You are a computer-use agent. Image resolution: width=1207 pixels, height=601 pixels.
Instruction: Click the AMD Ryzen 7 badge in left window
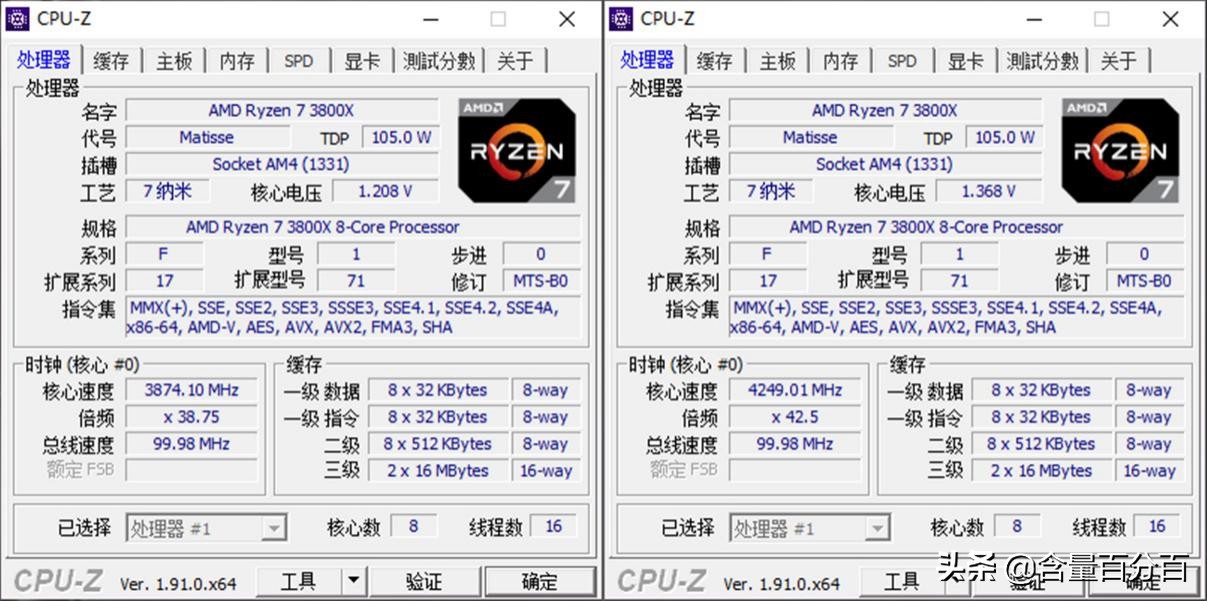[x=516, y=150]
